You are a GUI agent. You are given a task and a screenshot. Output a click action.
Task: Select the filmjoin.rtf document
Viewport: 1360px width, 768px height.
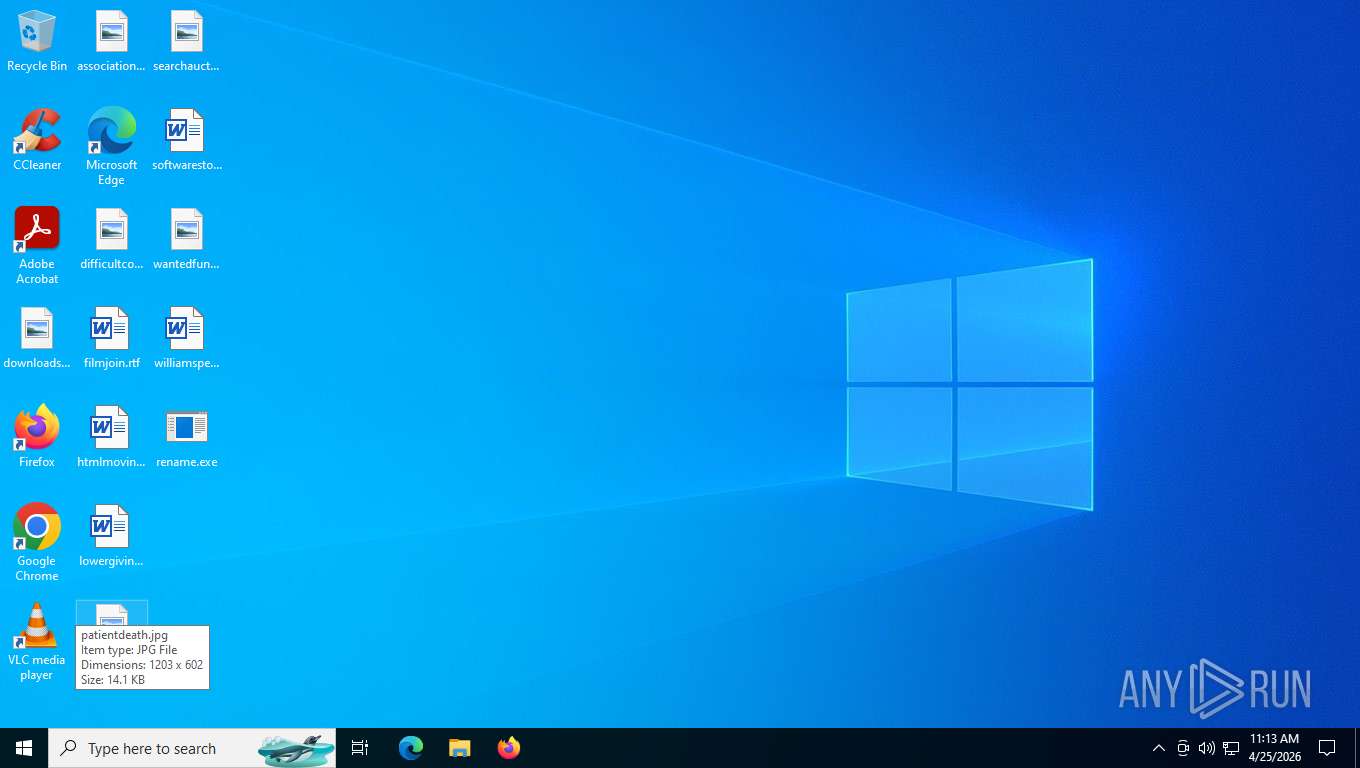click(111, 338)
